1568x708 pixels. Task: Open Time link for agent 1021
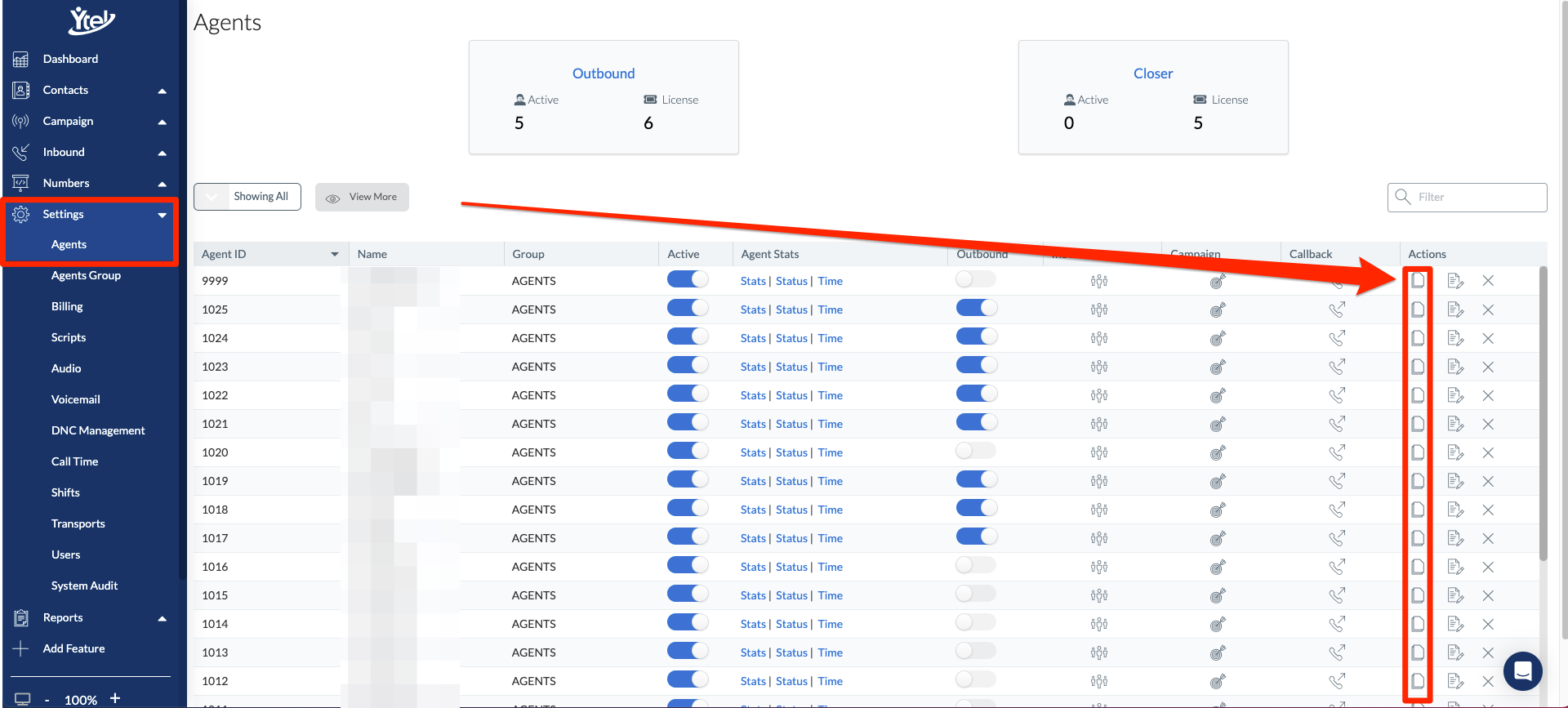point(831,424)
